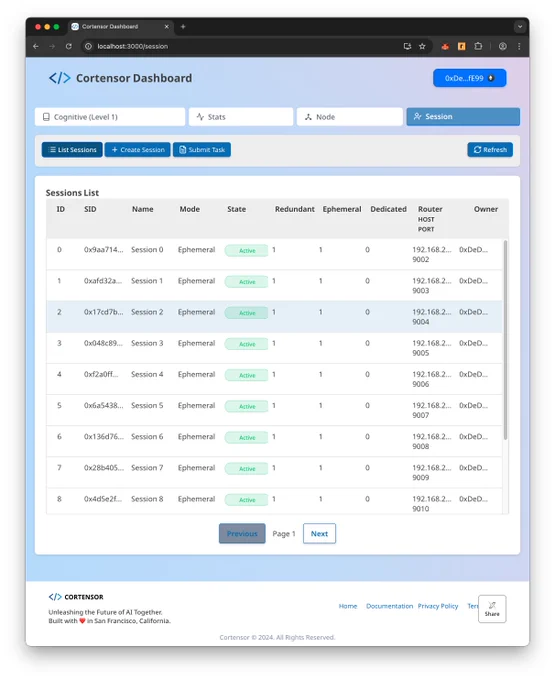
Task: Click the install app icon in address bar
Action: 407,46
